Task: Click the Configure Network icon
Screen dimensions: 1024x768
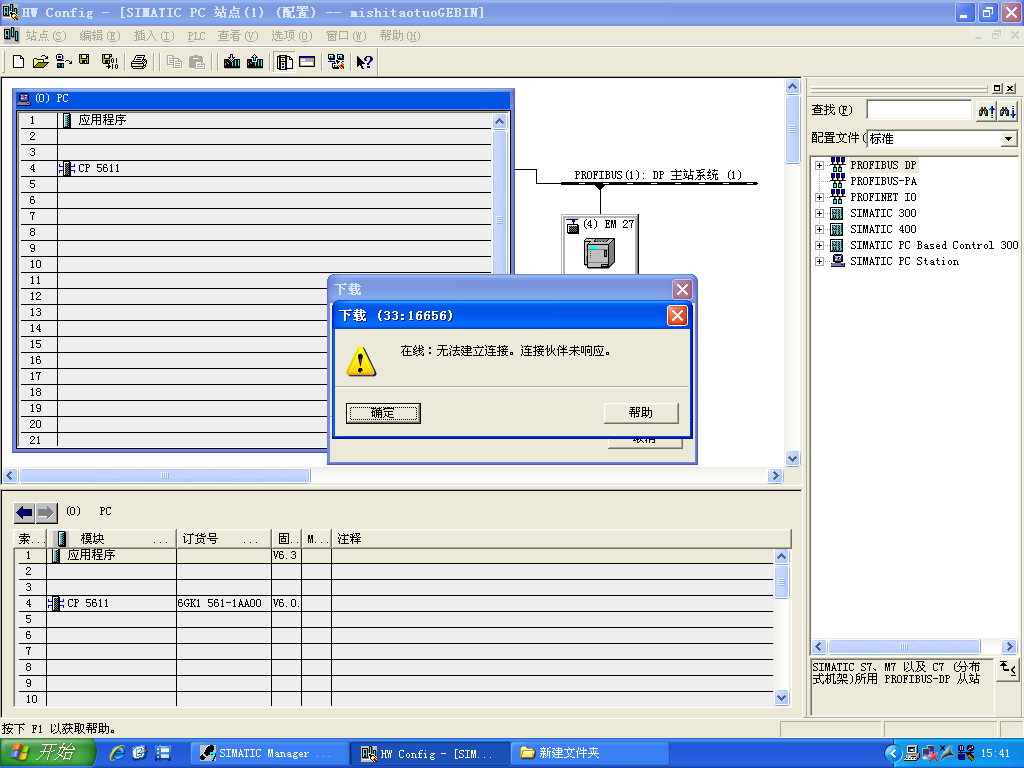Action: point(336,62)
